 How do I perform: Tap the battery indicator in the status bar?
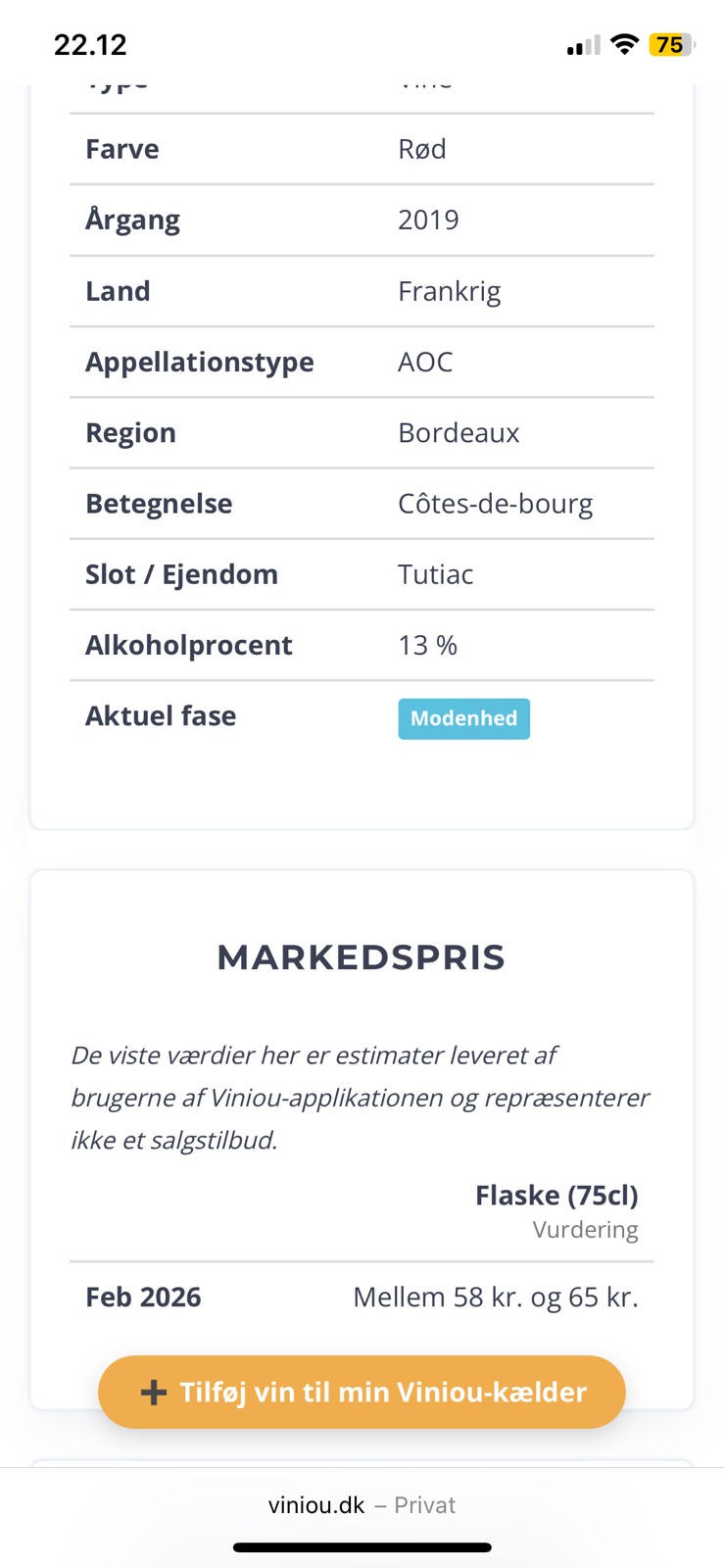(x=671, y=45)
